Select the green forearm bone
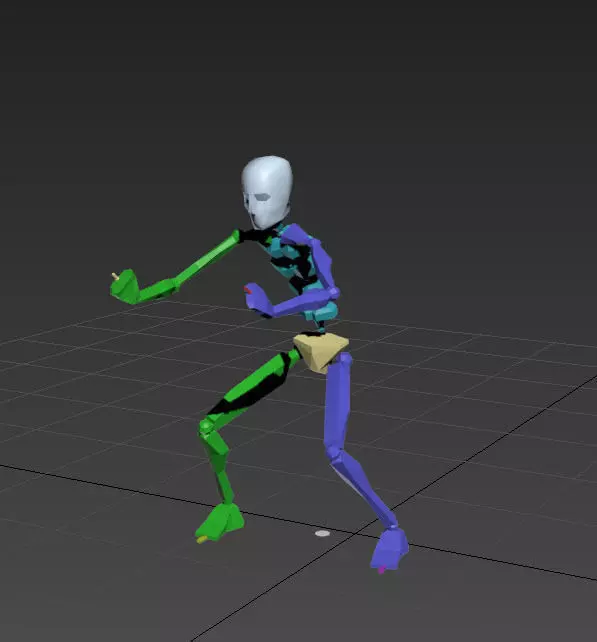The width and height of the screenshot is (597, 642). (157, 290)
